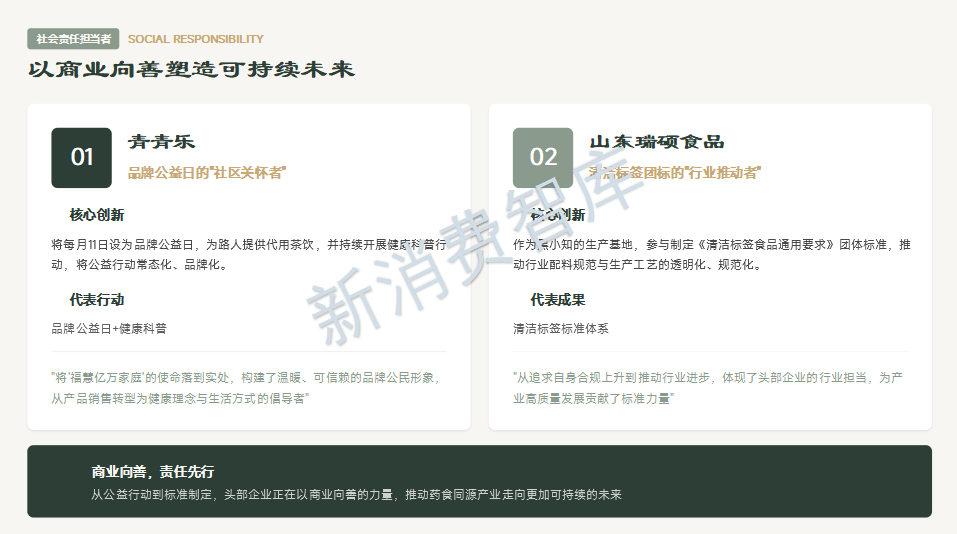Image resolution: width=957 pixels, height=534 pixels.
Task: Click the grey-green 02 number badge
Action: [543, 157]
